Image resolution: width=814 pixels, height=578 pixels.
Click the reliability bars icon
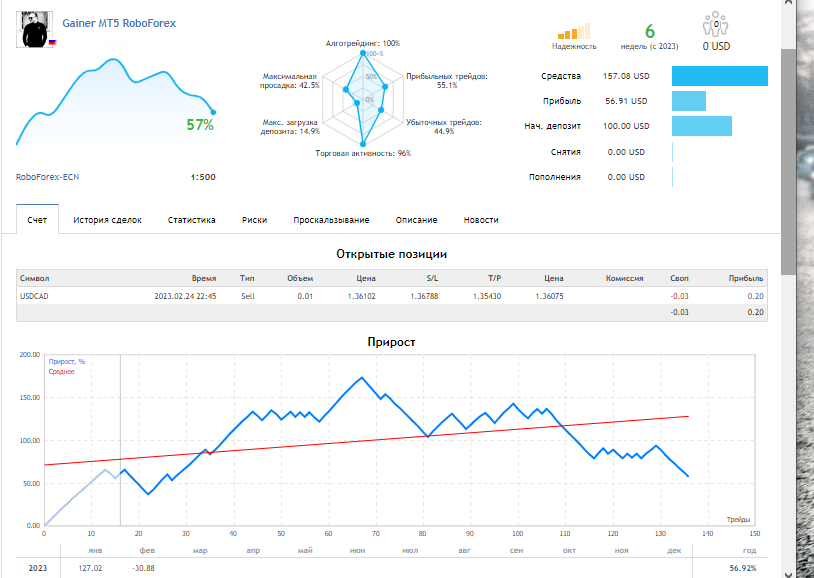tap(574, 31)
